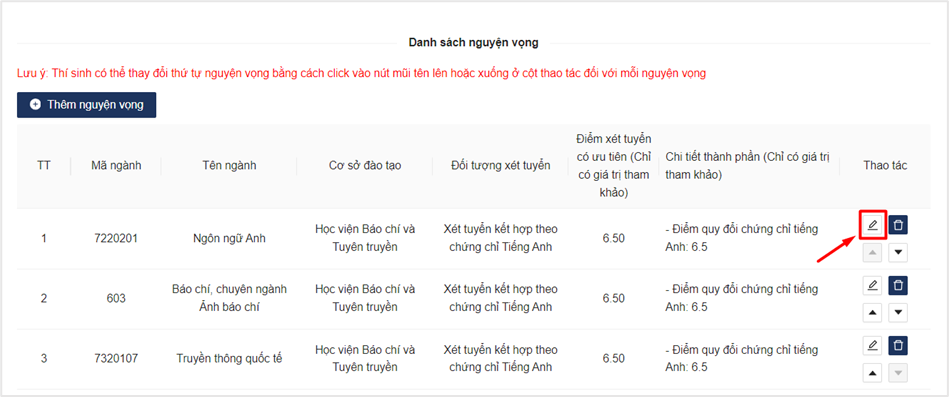This screenshot has width=949, height=397.
Task: Select the Tên ngành column header
Action: point(229,166)
